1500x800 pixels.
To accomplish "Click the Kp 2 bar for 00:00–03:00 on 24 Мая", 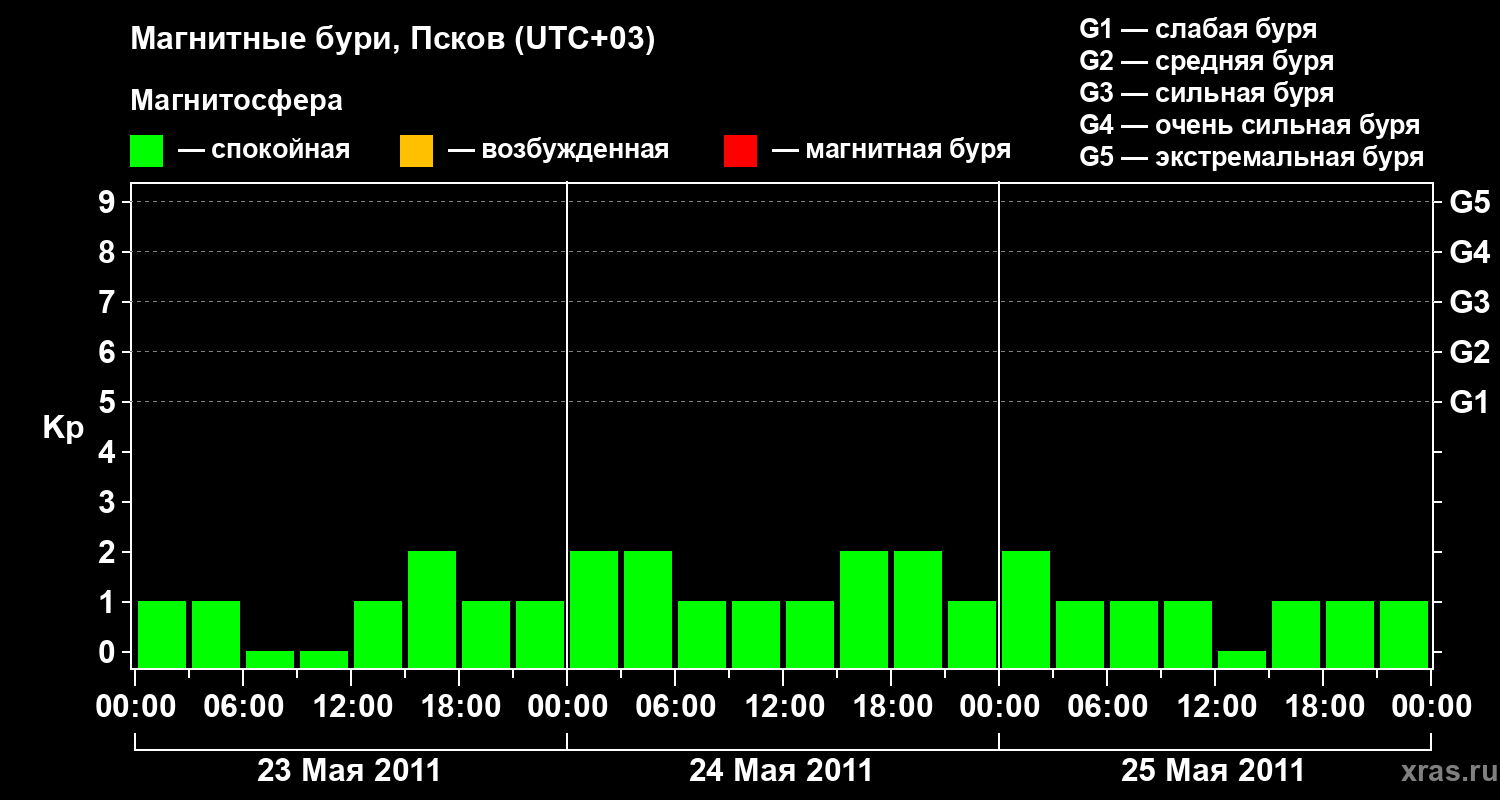I will 594,609.
